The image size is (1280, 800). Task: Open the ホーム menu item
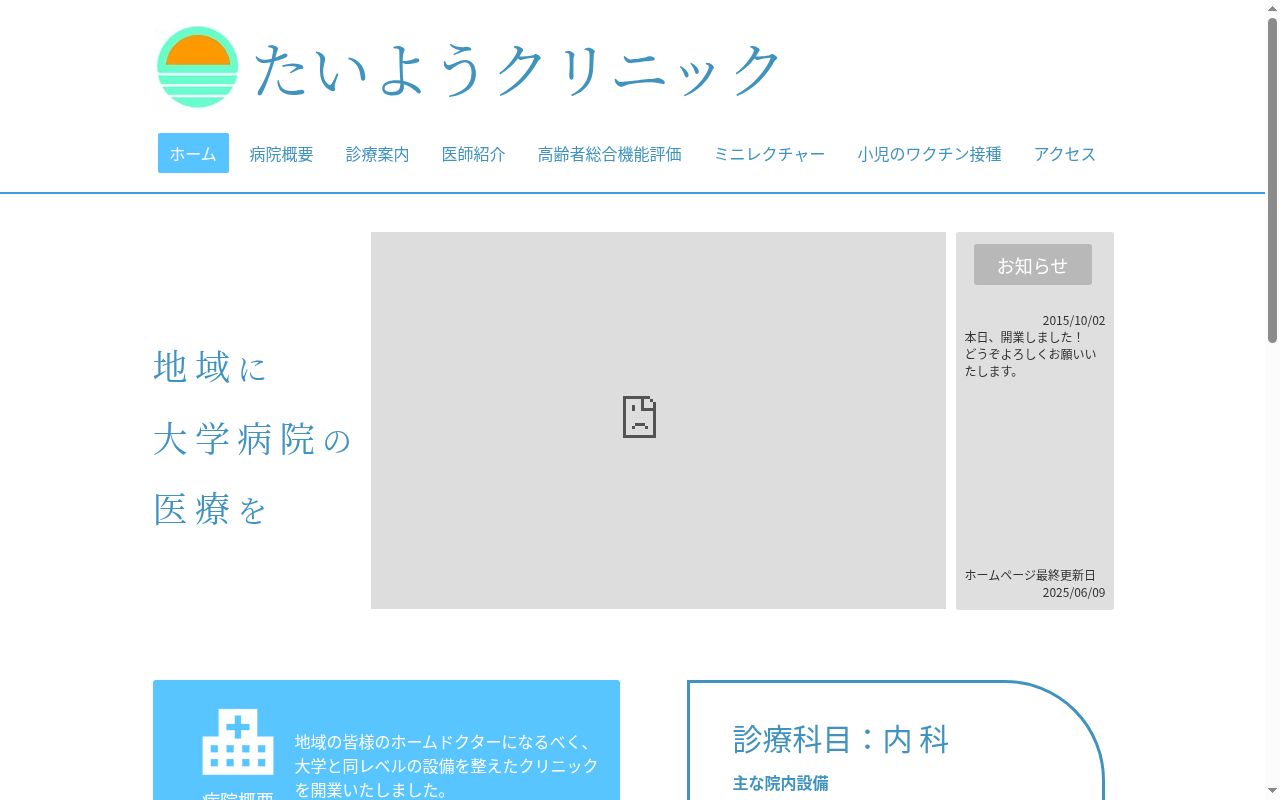(x=193, y=153)
